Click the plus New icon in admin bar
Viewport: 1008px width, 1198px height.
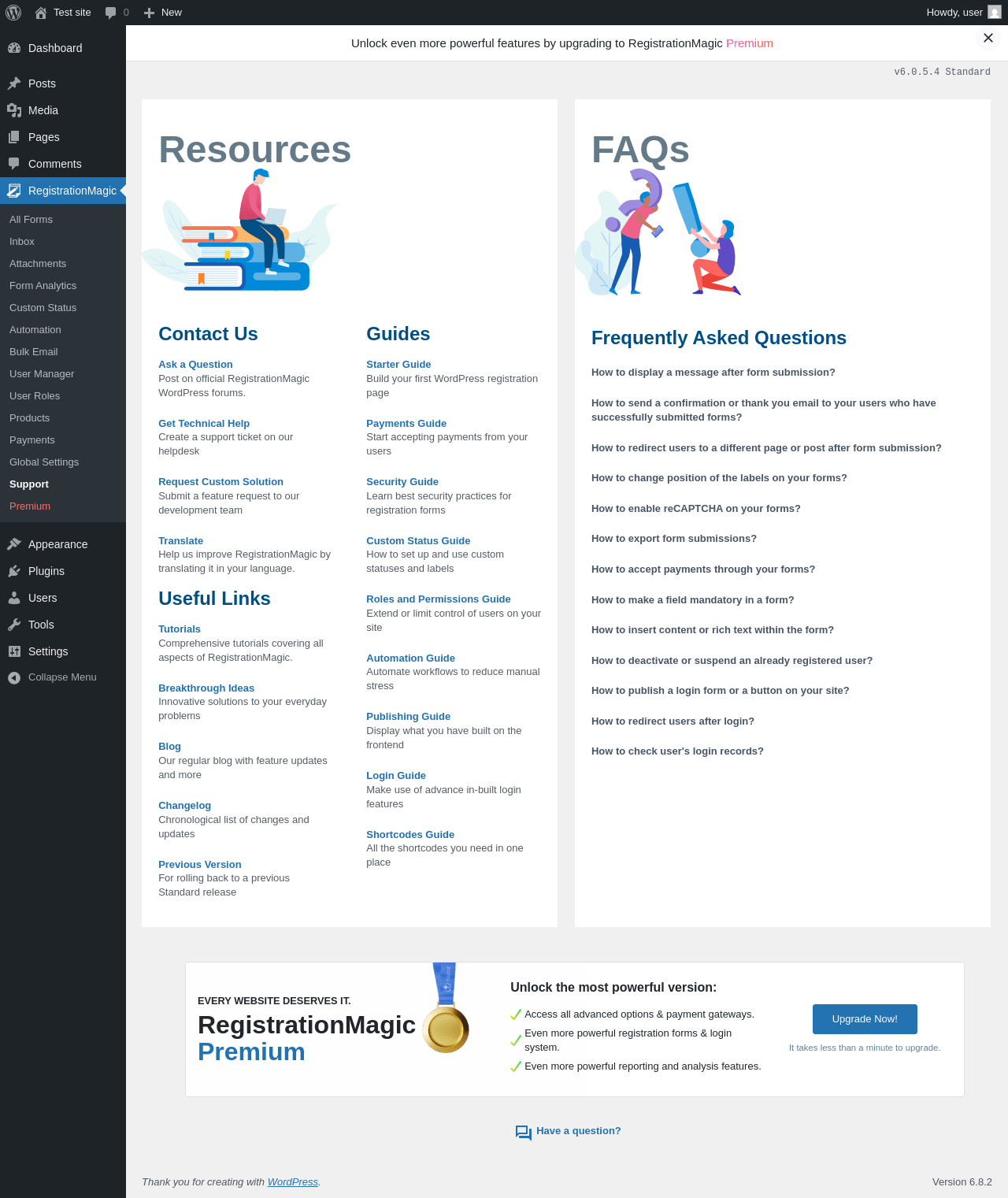click(149, 13)
